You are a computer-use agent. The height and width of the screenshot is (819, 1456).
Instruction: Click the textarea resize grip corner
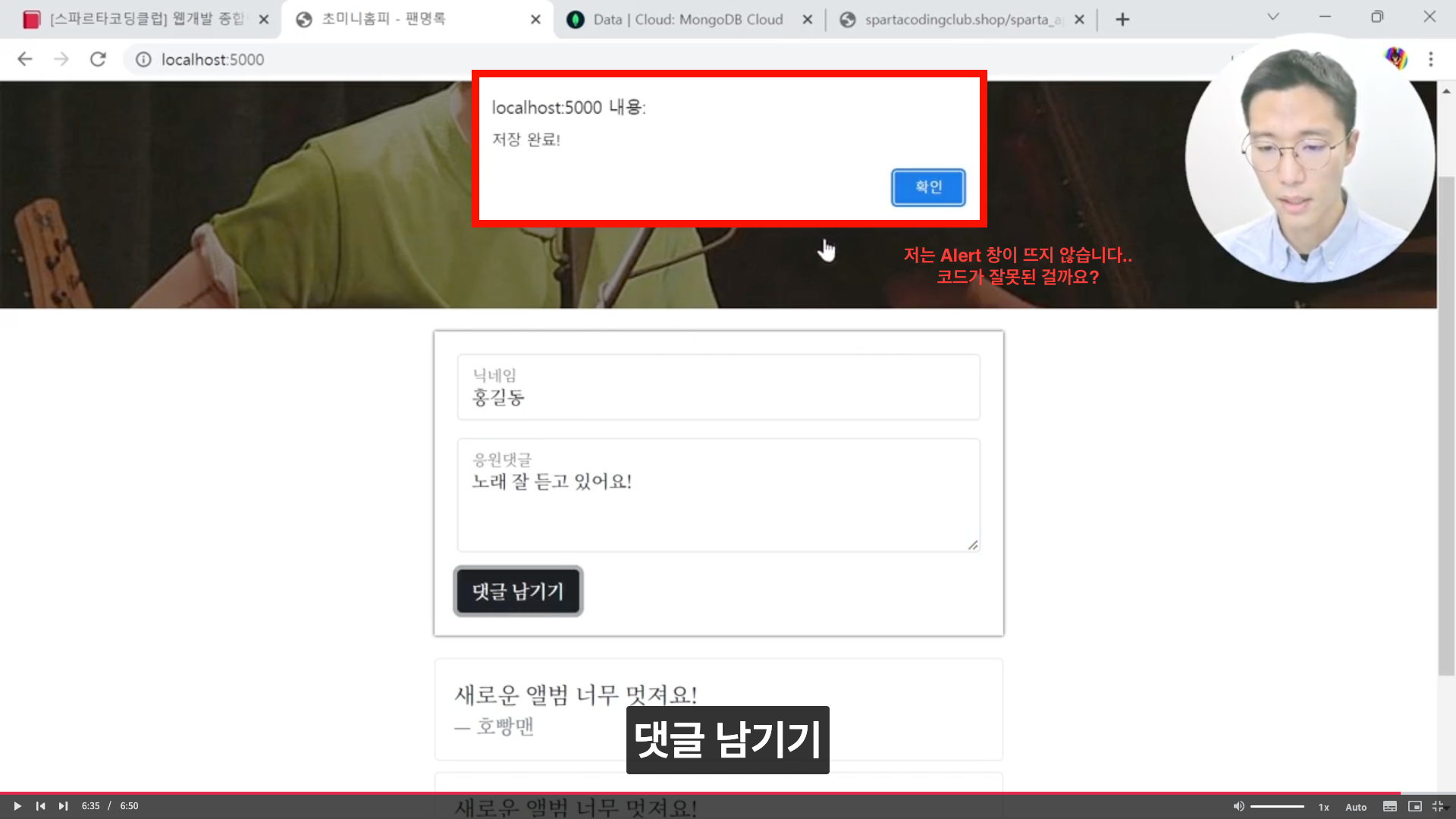pos(973,544)
